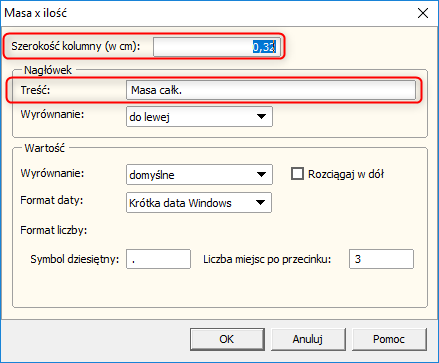Click the Symbol dziesiętny input box
The width and height of the screenshot is (439, 363).
[x=158, y=259]
